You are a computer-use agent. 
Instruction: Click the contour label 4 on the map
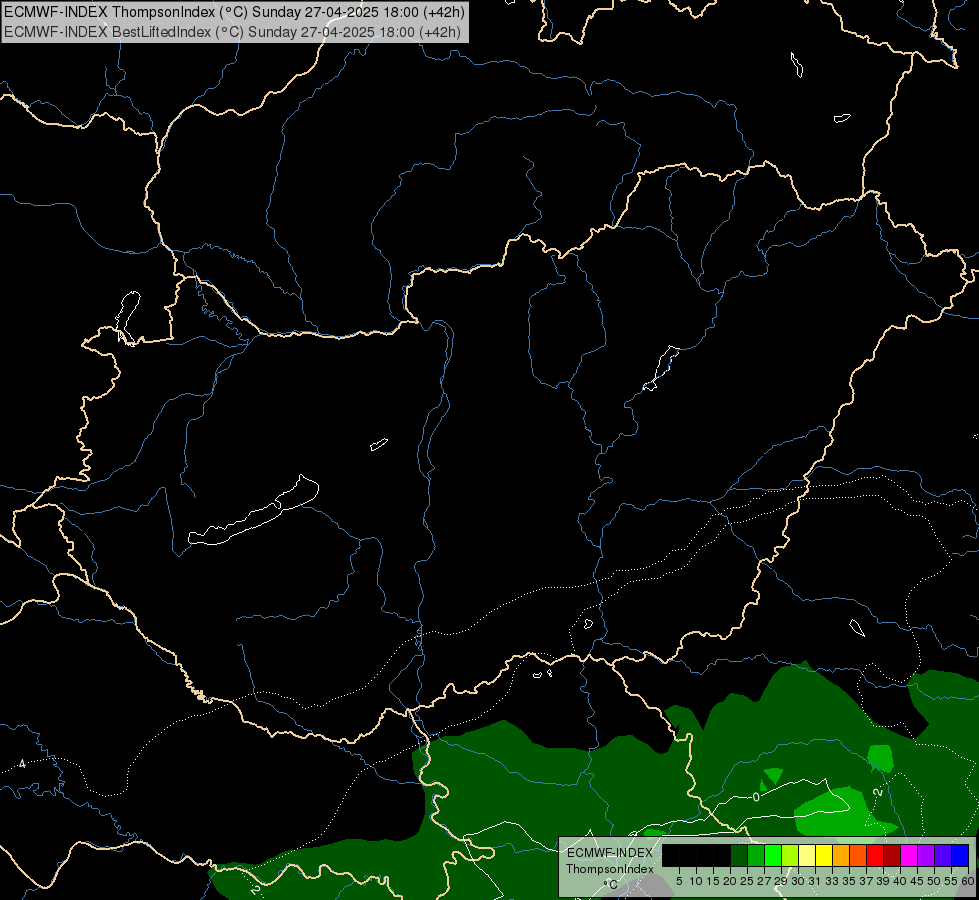tap(22, 764)
